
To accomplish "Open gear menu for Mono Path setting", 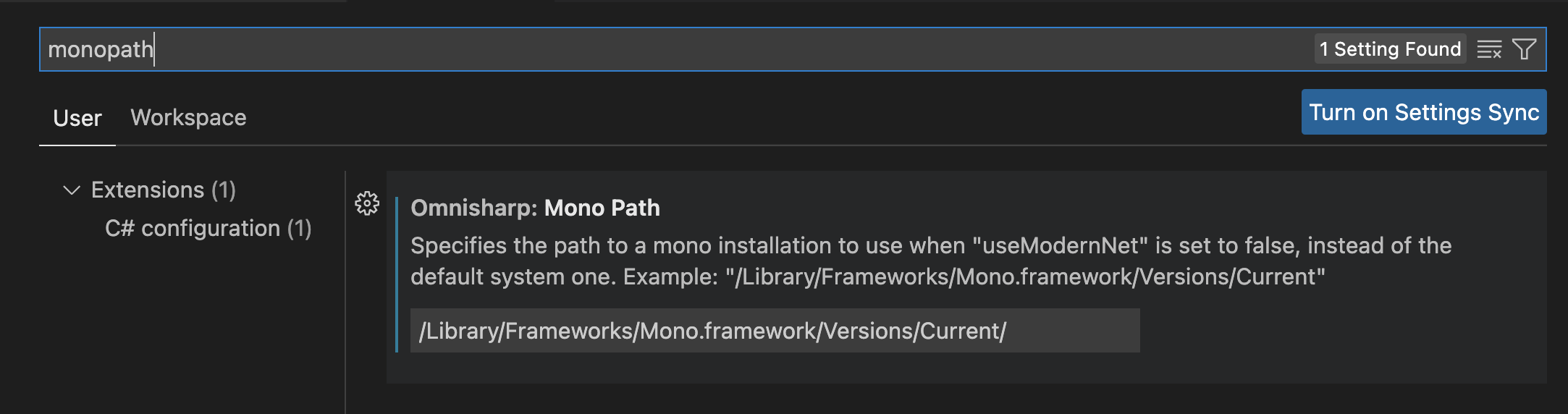I will (x=367, y=203).
